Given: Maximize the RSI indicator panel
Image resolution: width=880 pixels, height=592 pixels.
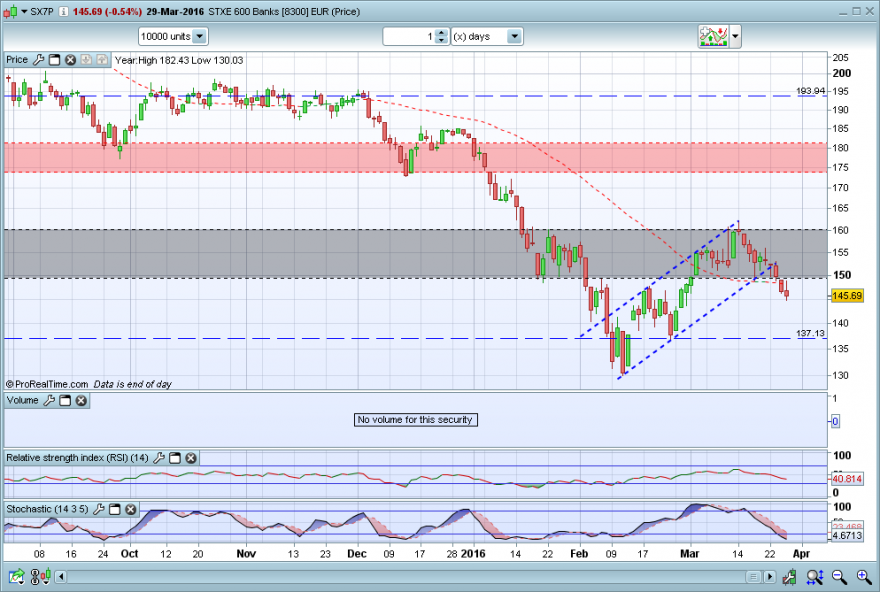Looking at the screenshot, I should click(x=175, y=458).
